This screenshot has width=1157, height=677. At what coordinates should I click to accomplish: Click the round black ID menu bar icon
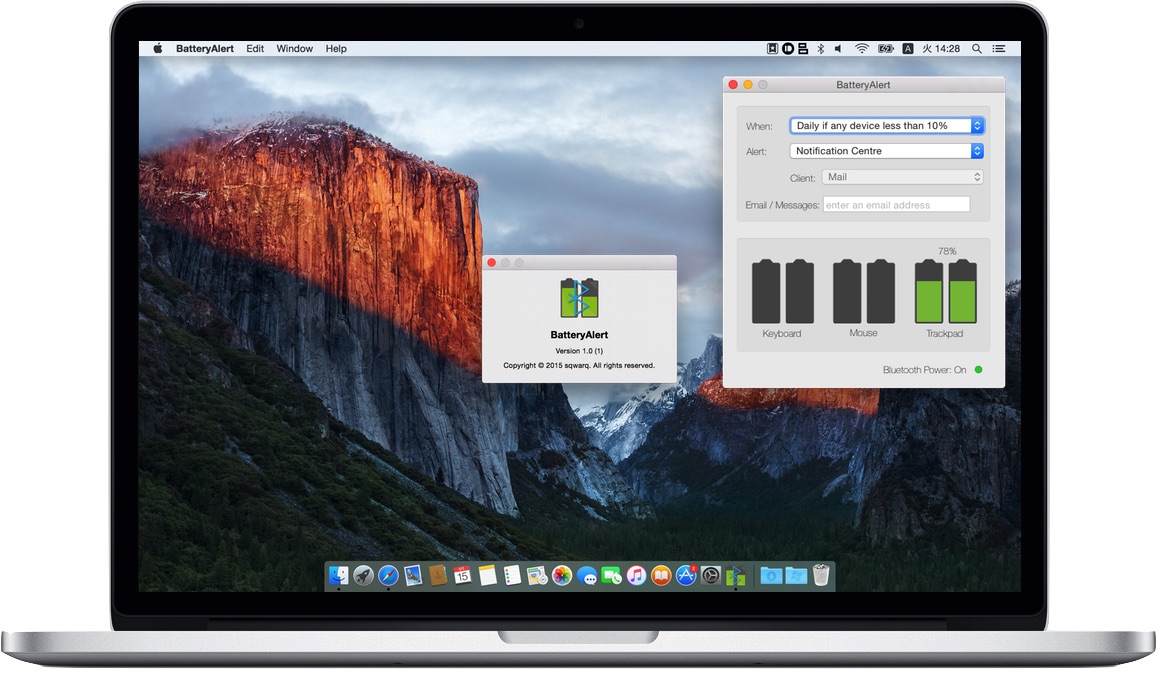pos(787,49)
